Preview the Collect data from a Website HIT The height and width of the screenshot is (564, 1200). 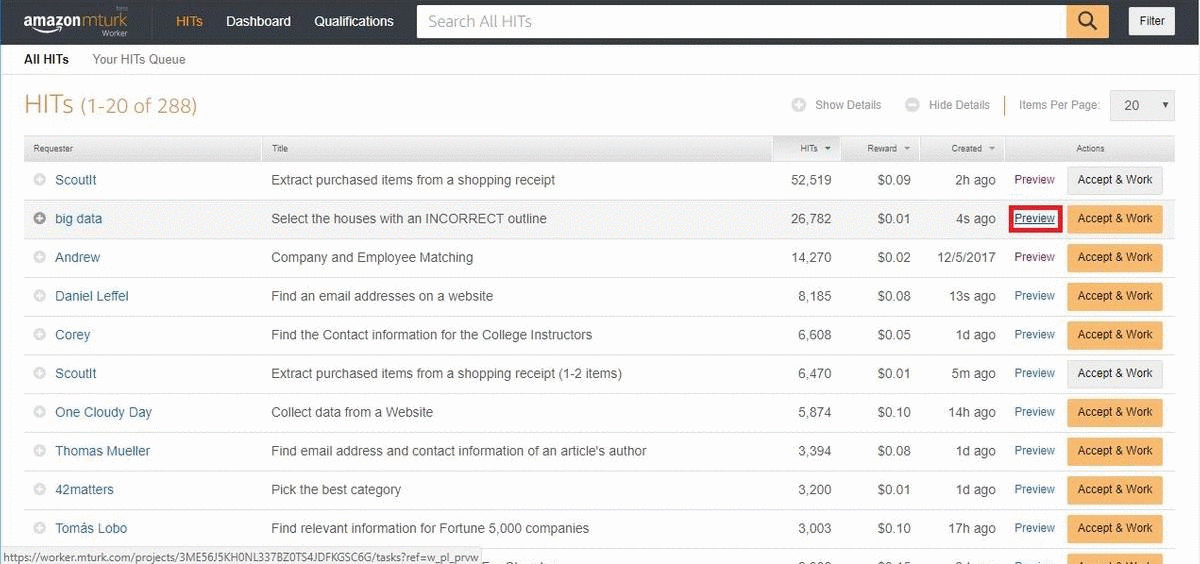coord(1034,412)
